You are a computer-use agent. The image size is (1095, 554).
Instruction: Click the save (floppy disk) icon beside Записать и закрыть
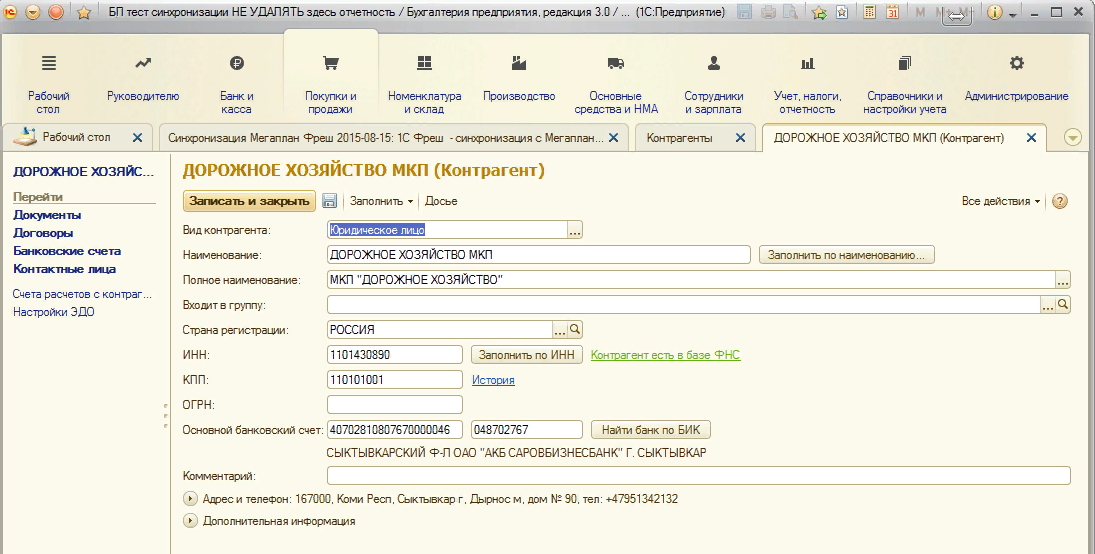[x=329, y=201]
